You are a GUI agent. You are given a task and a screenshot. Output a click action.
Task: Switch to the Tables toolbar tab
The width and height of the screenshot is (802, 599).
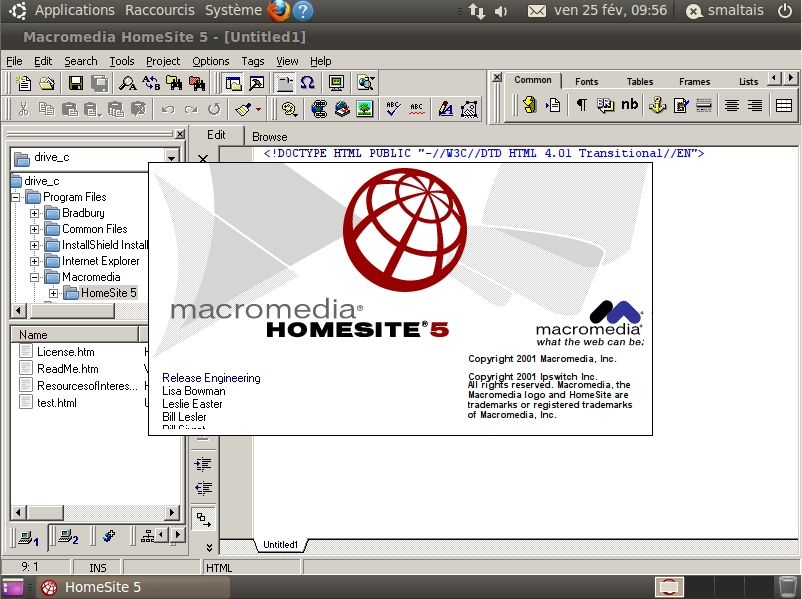click(640, 82)
